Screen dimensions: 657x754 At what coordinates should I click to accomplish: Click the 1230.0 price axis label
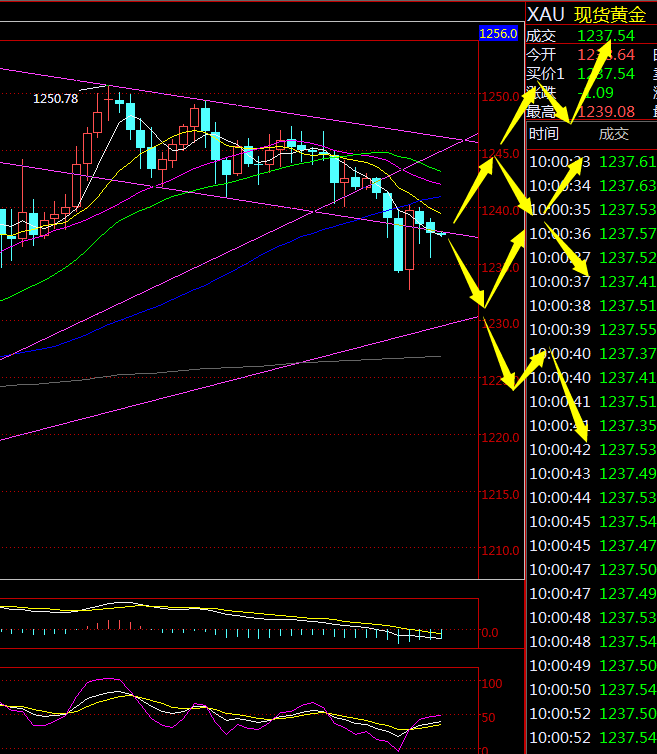(501, 324)
